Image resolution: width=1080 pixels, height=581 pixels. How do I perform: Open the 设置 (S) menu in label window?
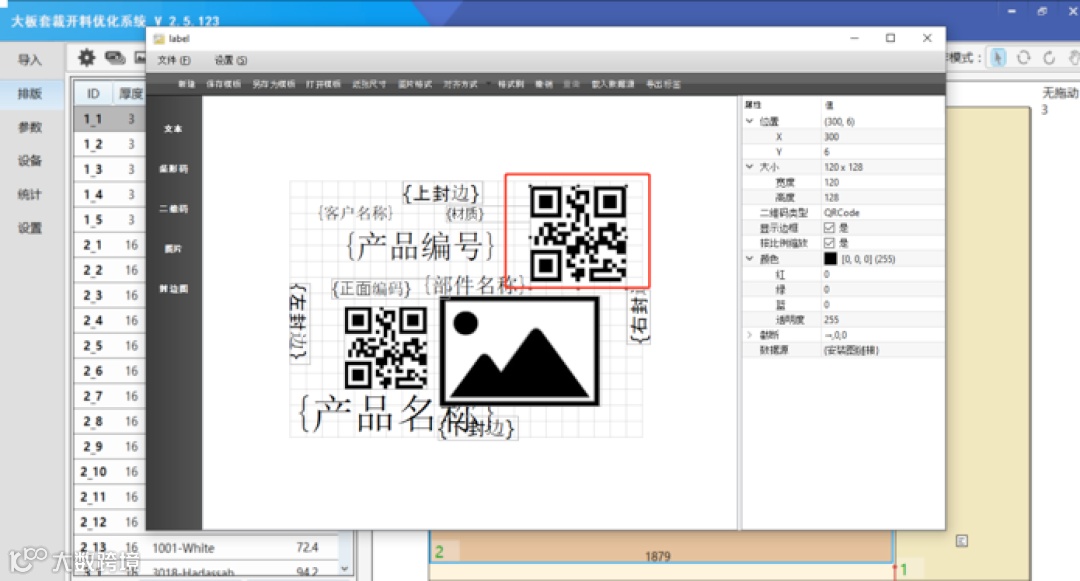230,61
